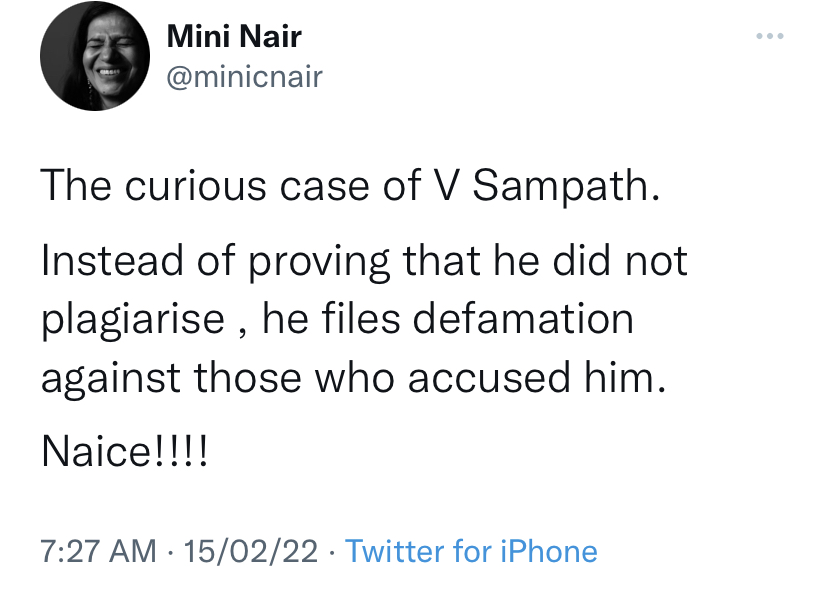Click Mini Nair's profile picture

pos(88,62)
